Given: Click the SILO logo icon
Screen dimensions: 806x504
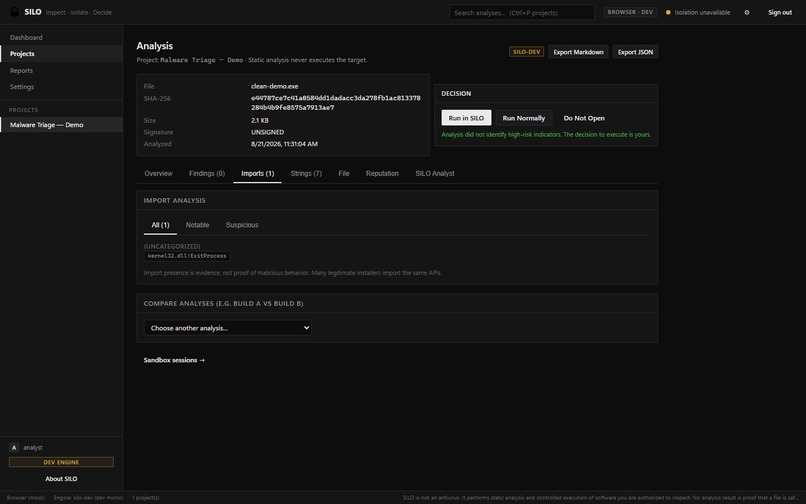Looking at the screenshot, I should 14,12.
